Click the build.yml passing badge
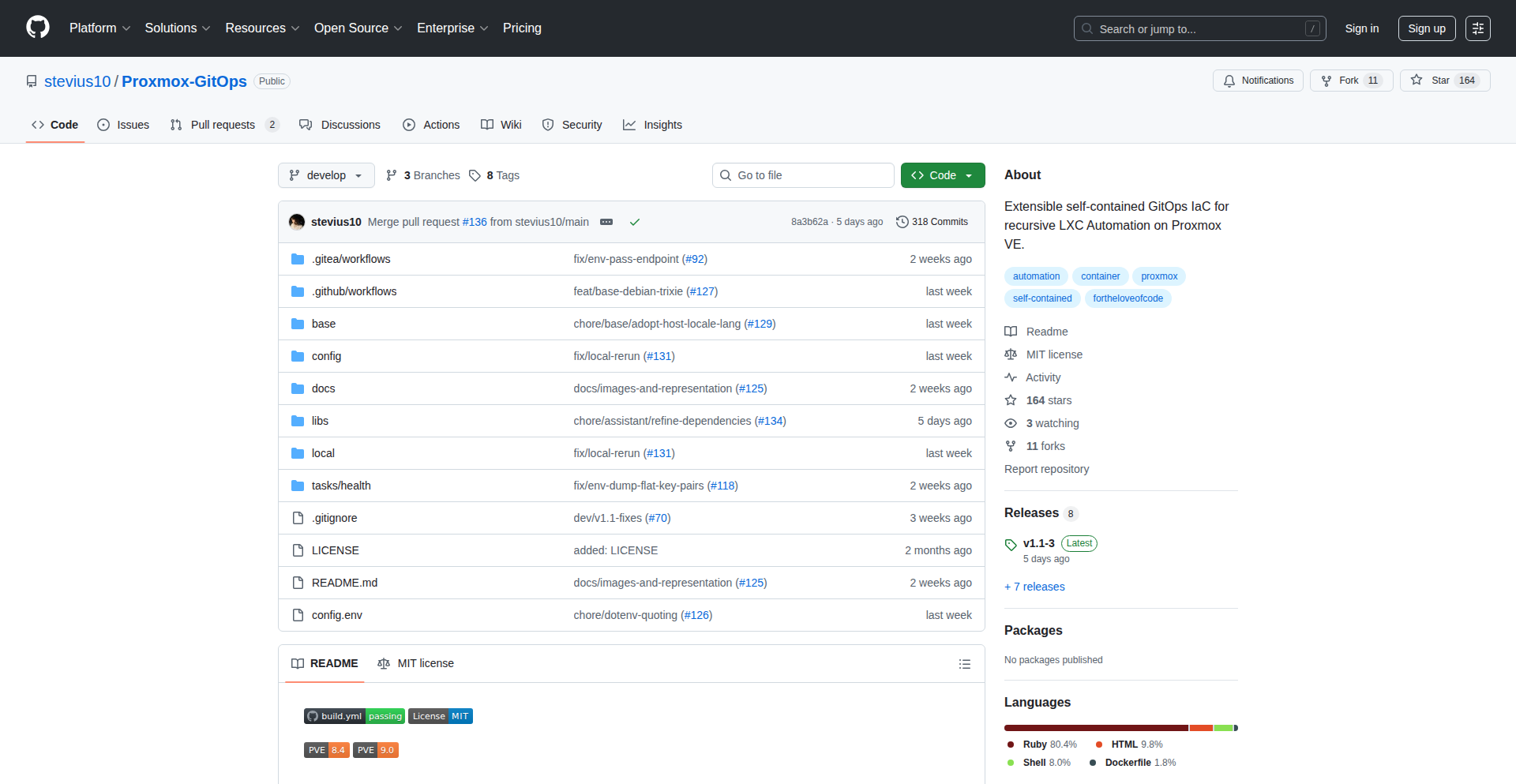The height and width of the screenshot is (784, 1516). [x=355, y=716]
